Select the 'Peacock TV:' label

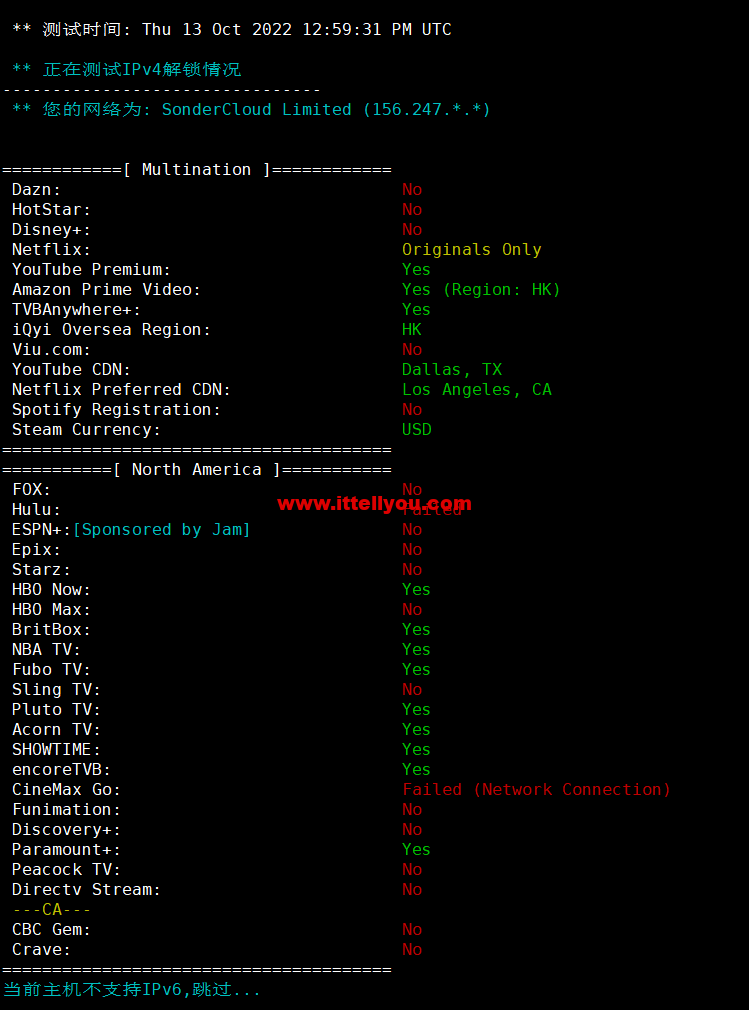tap(66, 869)
